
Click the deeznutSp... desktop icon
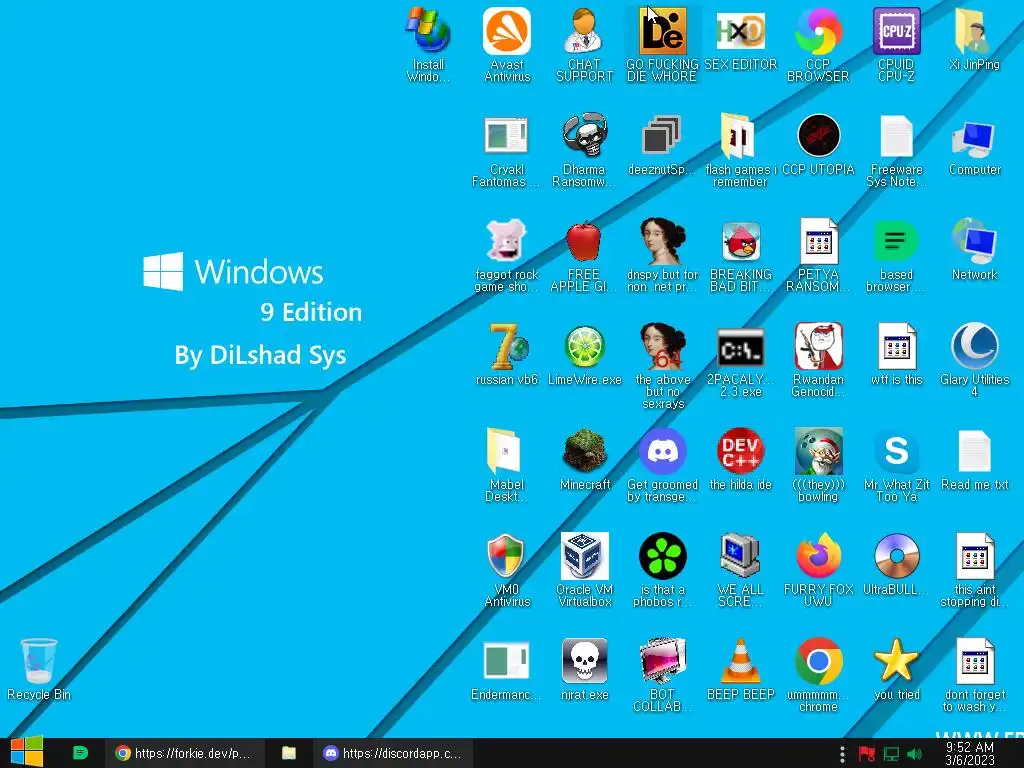[662, 145]
